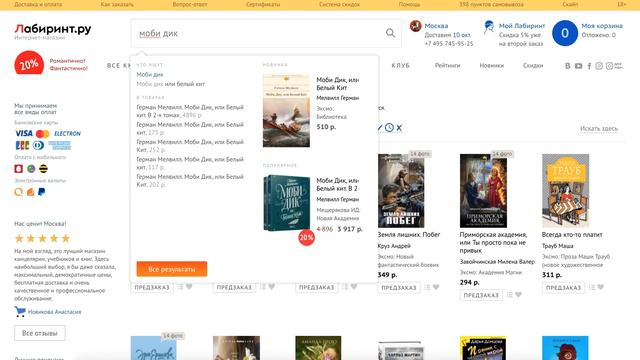Screen dimensions: 640x360
Task: Open the whale-cover Моби Дик thumbnail
Action: coord(286,111)
